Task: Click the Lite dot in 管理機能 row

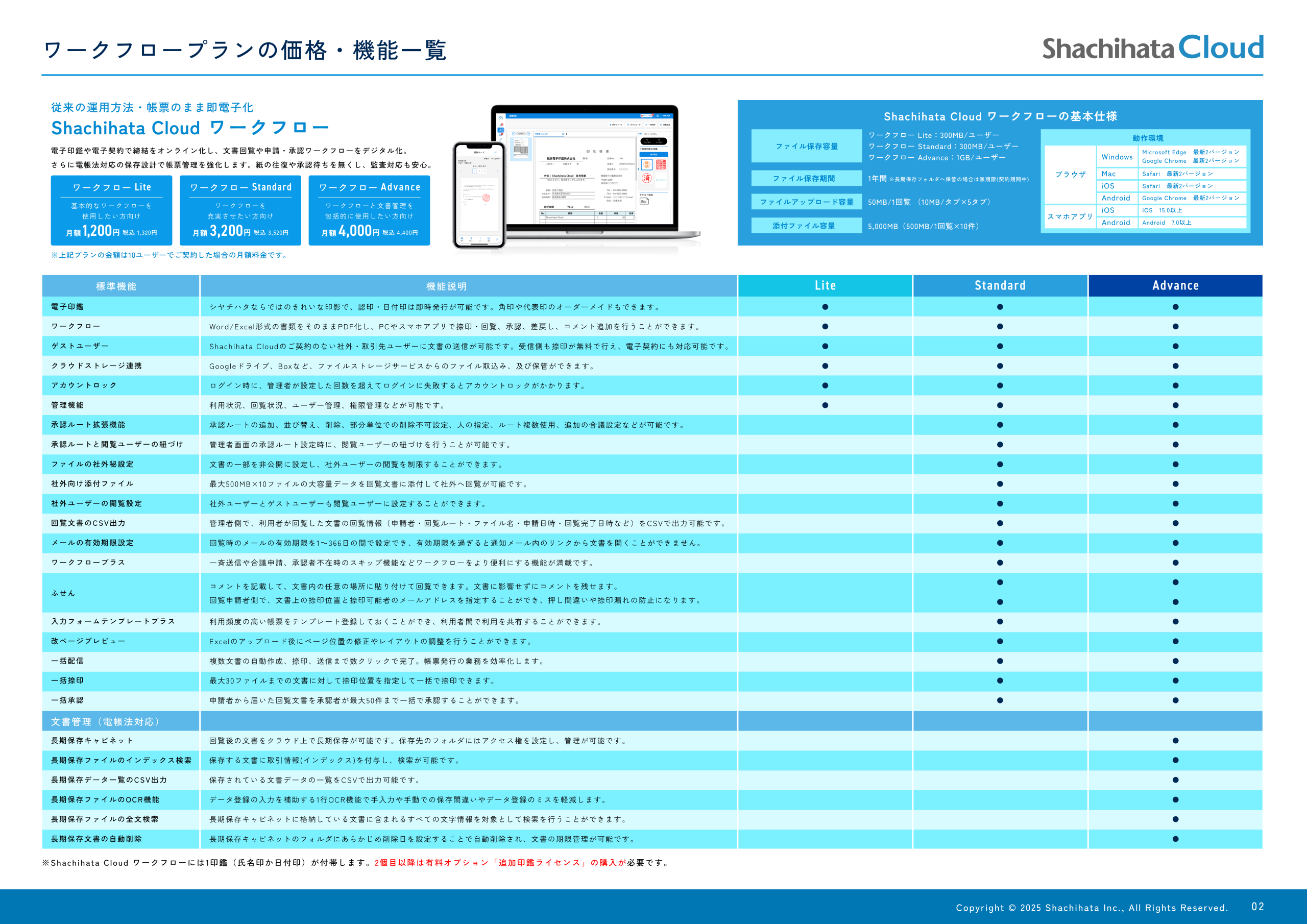Action: pyautogui.click(x=825, y=405)
